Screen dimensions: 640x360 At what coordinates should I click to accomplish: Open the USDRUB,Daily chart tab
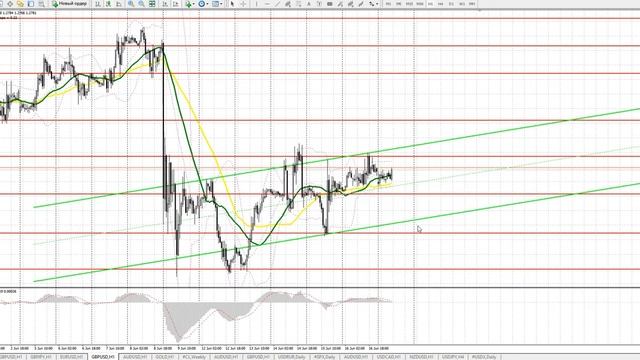point(291,357)
